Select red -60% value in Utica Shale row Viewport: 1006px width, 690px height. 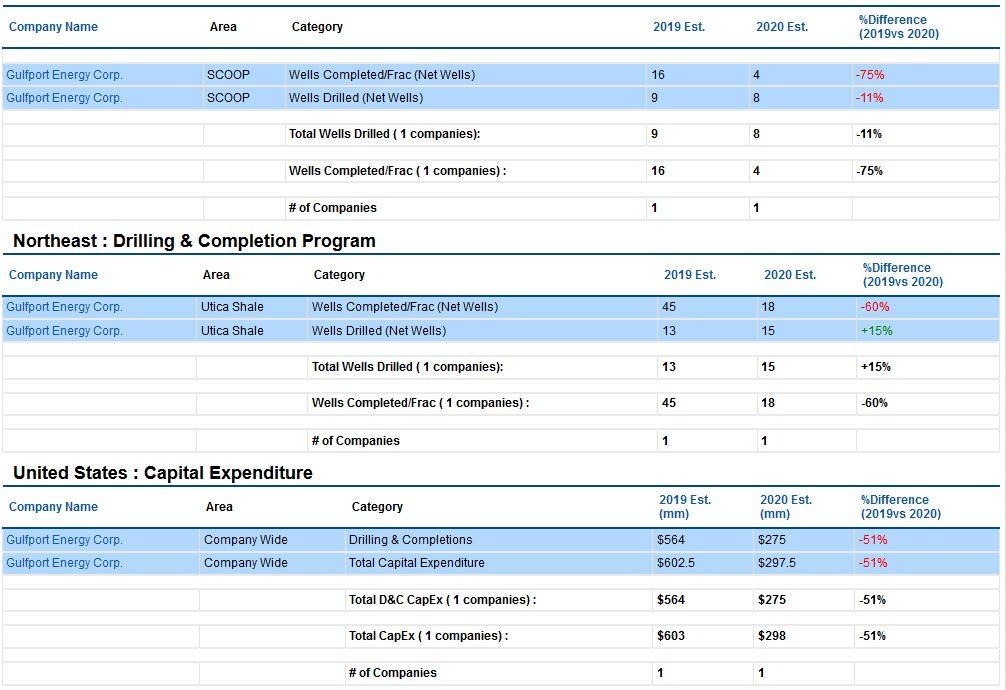tap(875, 307)
